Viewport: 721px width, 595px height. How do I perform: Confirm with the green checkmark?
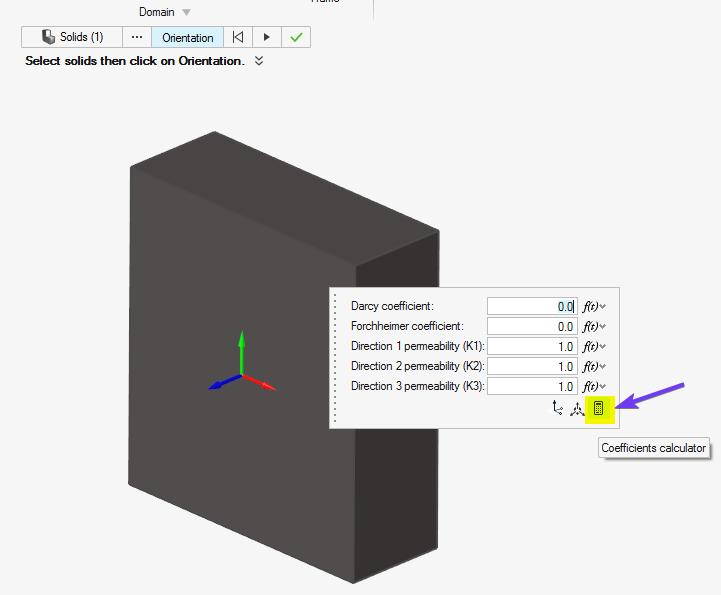pyautogui.click(x=296, y=37)
